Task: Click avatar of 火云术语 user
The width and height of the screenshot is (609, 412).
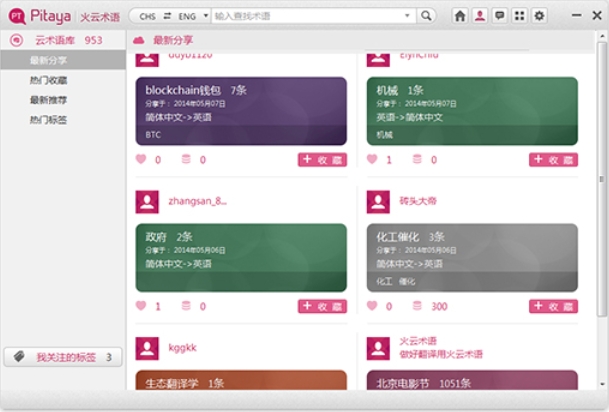Action: (378, 348)
